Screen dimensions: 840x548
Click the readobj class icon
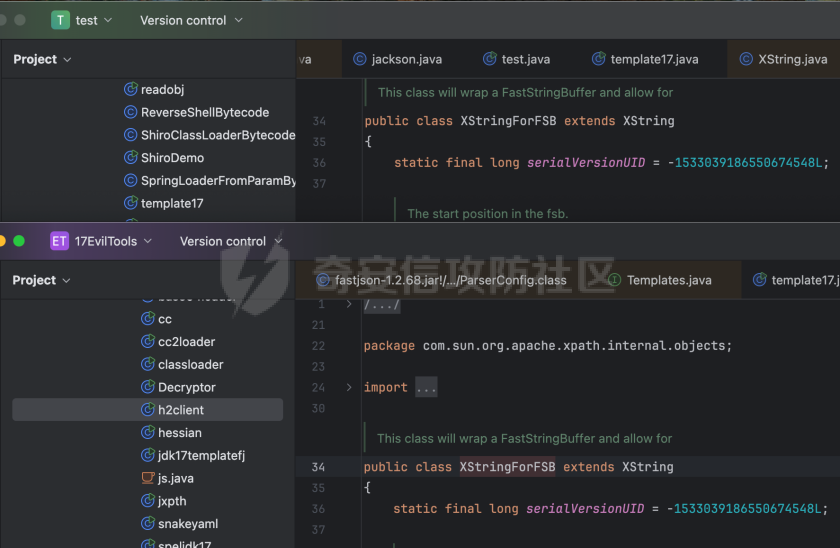(131, 89)
